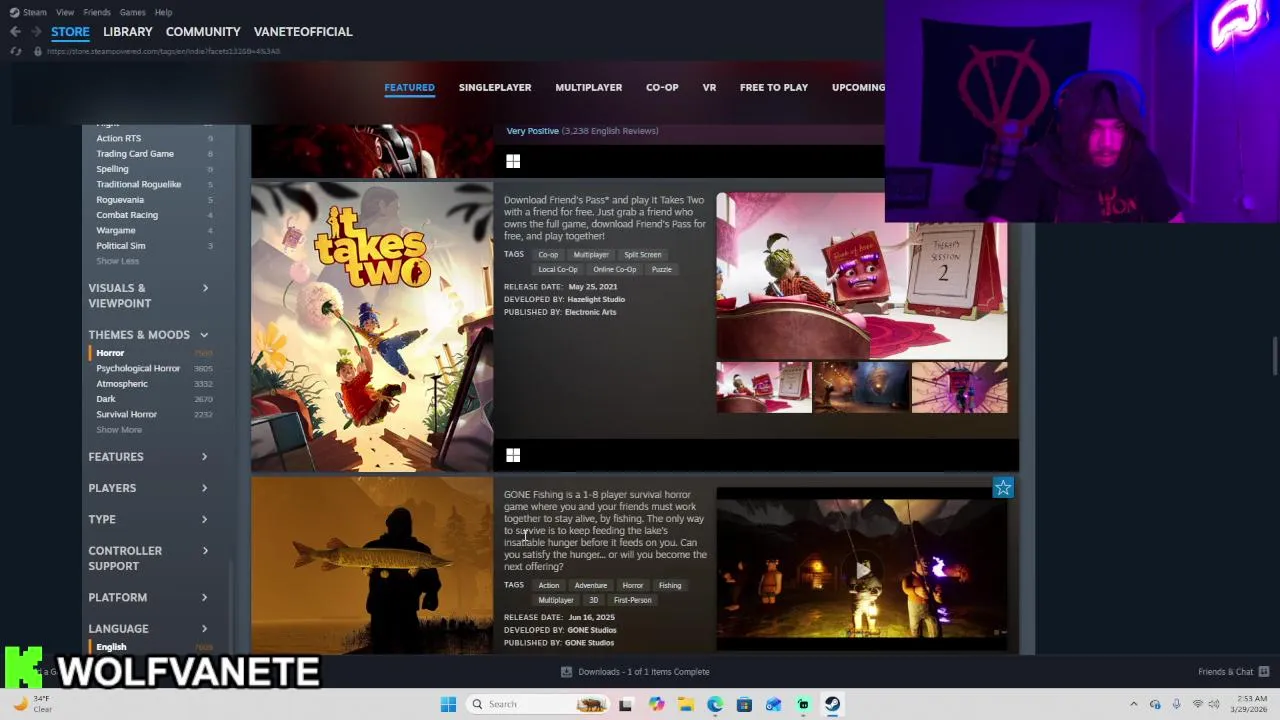Click the Steam back navigation arrow
Screen dimensions: 1280x720
tap(15, 32)
